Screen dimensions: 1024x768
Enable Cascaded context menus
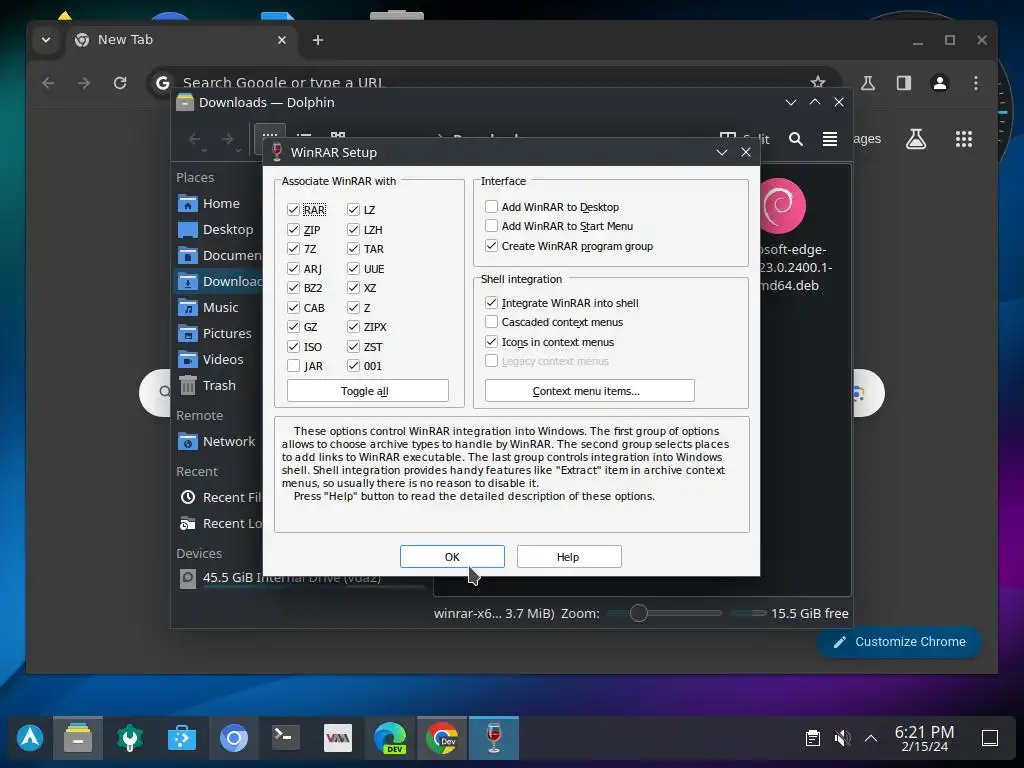click(x=491, y=322)
